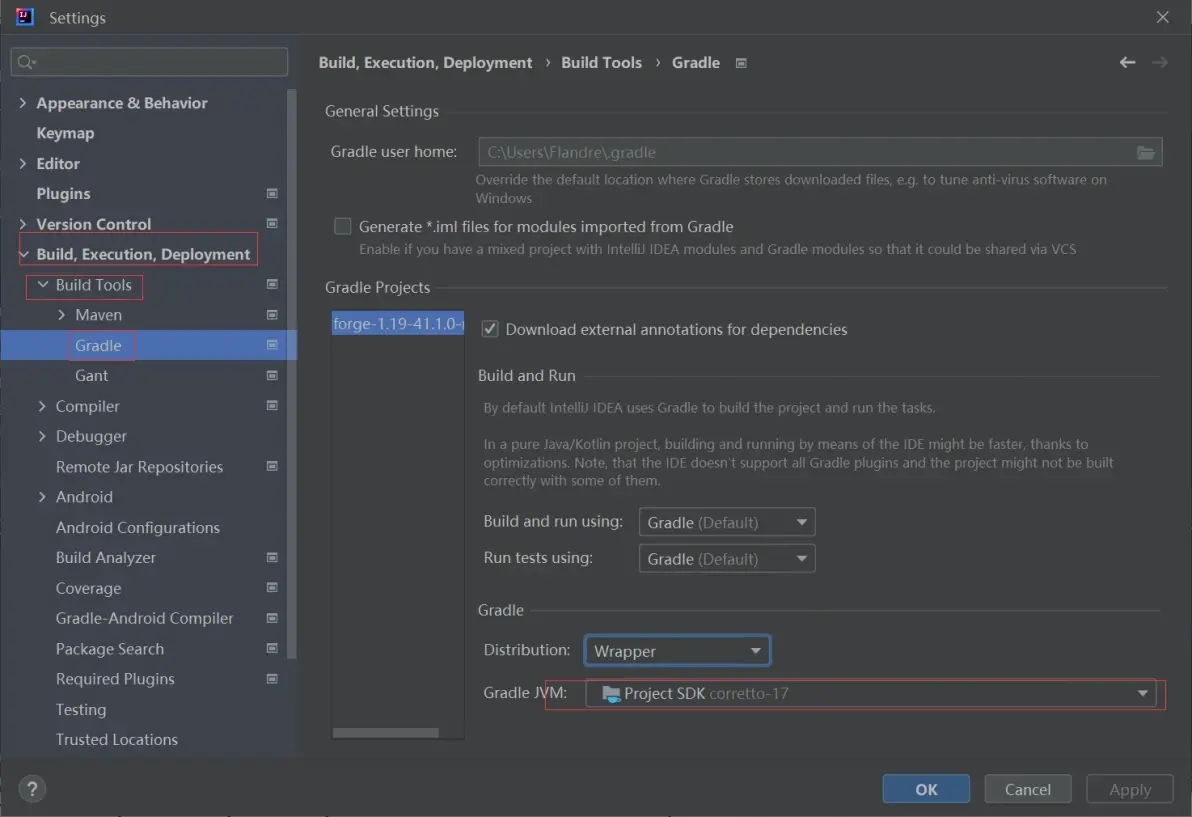The width and height of the screenshot is (1192, 817).
Task: Uncheck Download external annotations for dependencies
Action: (490, 329)
